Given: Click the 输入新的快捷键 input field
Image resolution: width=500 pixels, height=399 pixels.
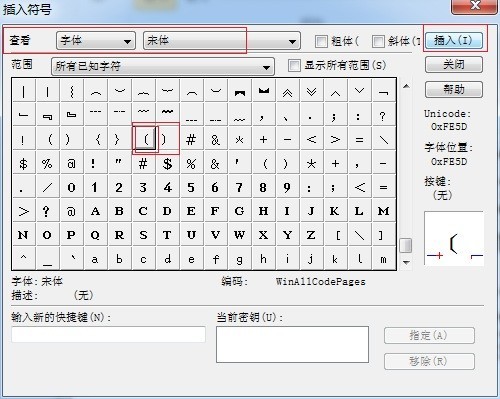Looking at the screenshot, I should [108, 334].
